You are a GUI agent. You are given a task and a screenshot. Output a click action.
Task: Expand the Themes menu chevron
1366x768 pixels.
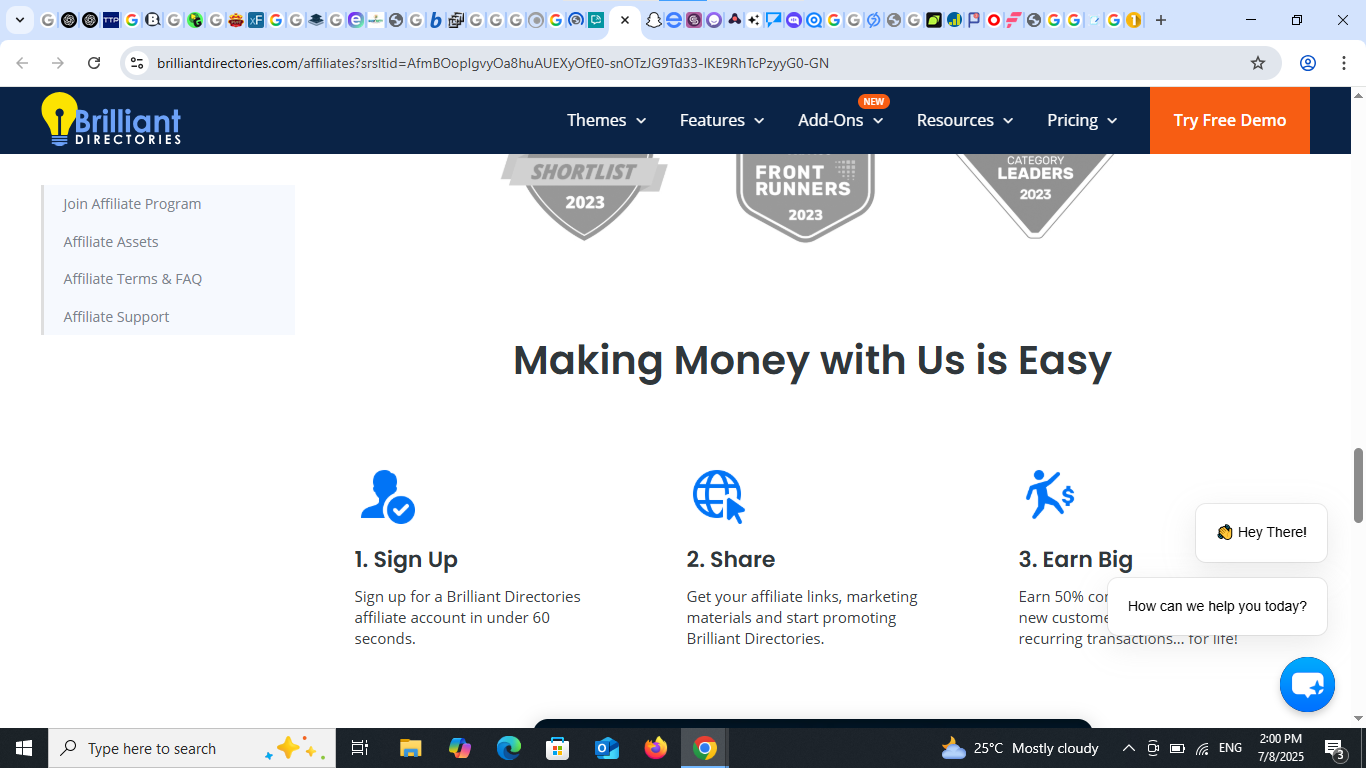tap(641, 121)
